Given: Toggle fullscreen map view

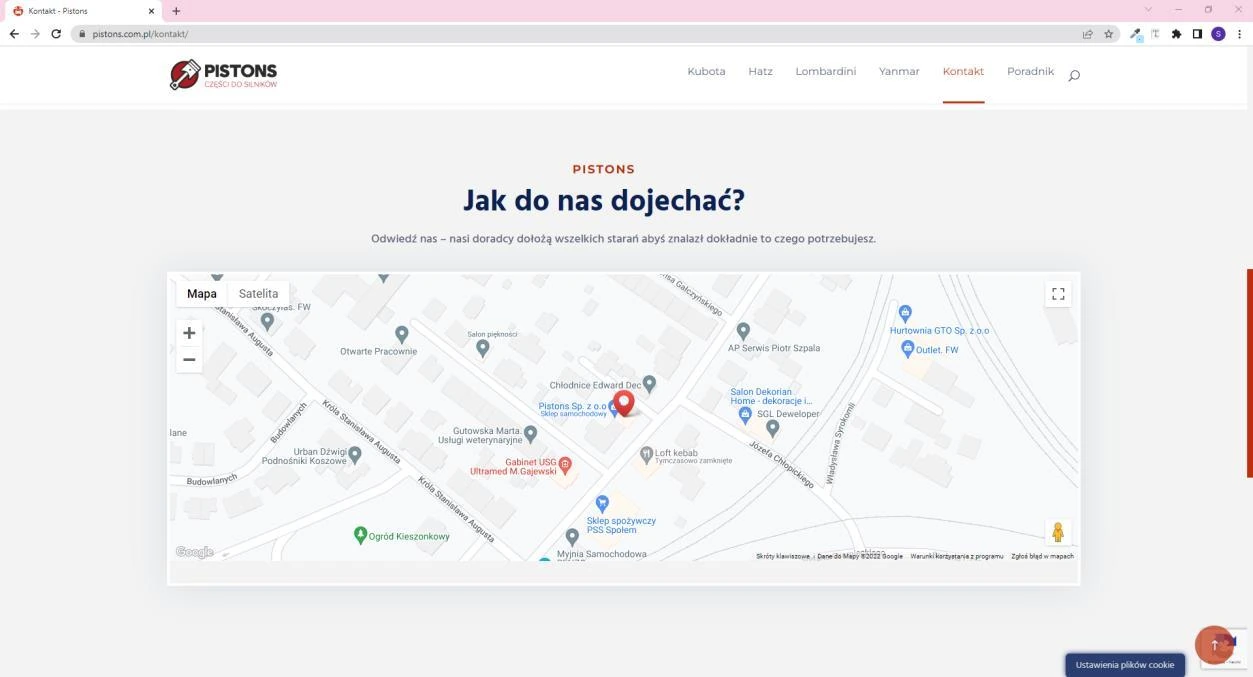Looking at the screenshot, I should point(1058,294).
